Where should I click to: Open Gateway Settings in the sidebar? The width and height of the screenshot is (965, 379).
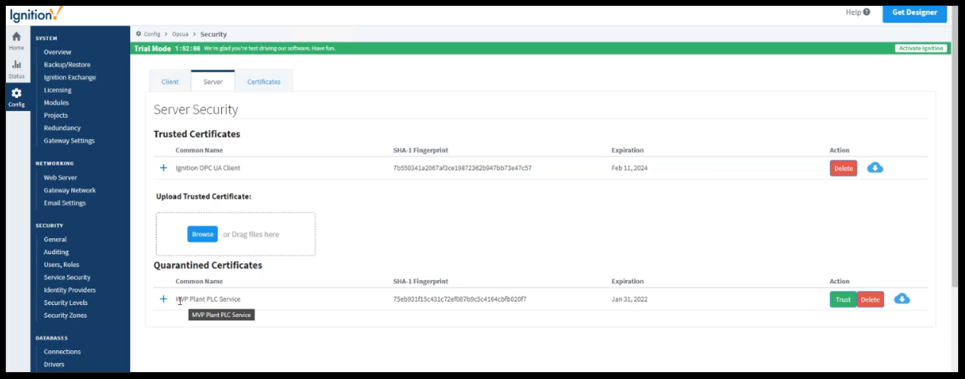69,140
